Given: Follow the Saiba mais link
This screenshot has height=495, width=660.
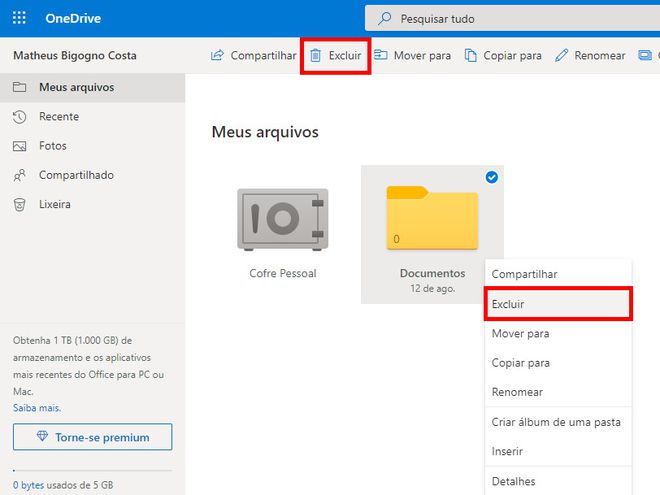Looking at the screenshot, I should tap(37, 408).
